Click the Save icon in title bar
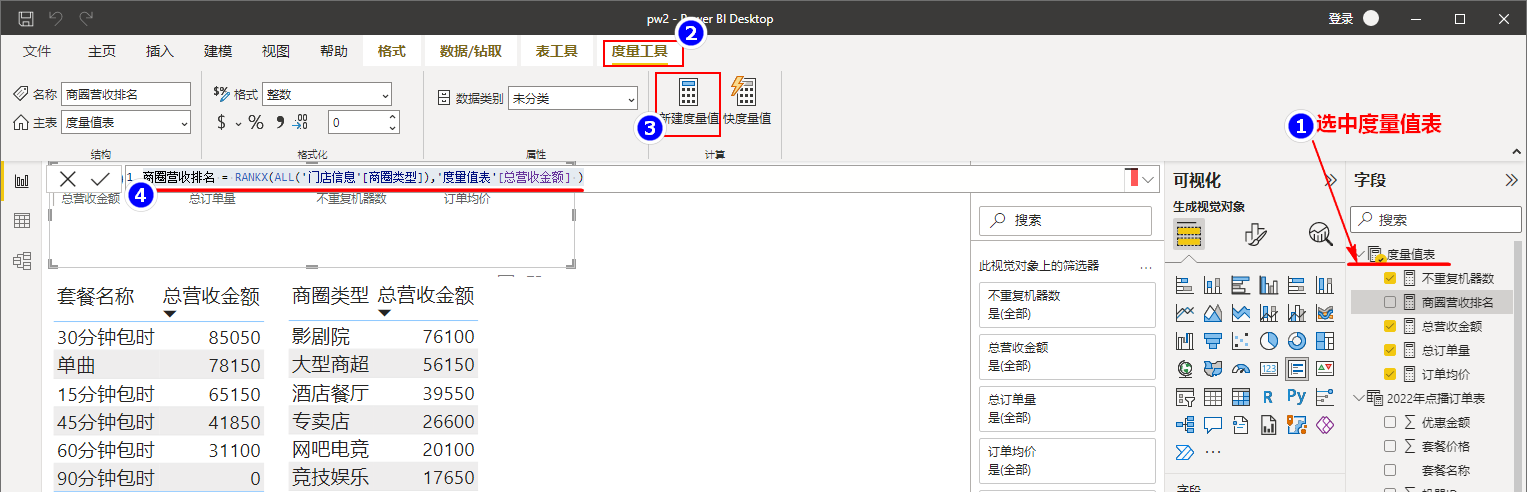 point(26,18)
